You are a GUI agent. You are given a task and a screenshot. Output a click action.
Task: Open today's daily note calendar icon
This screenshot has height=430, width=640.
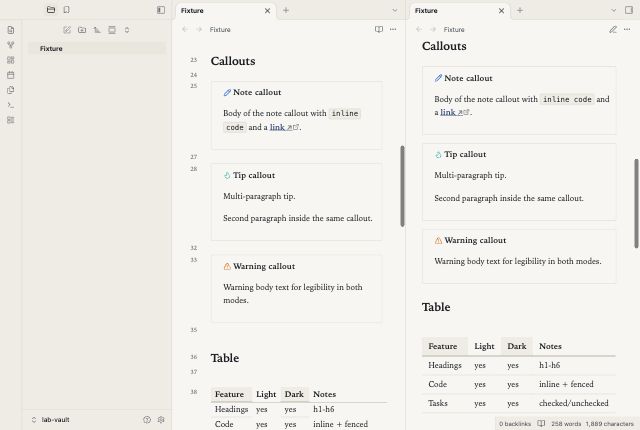click(11, 75)
